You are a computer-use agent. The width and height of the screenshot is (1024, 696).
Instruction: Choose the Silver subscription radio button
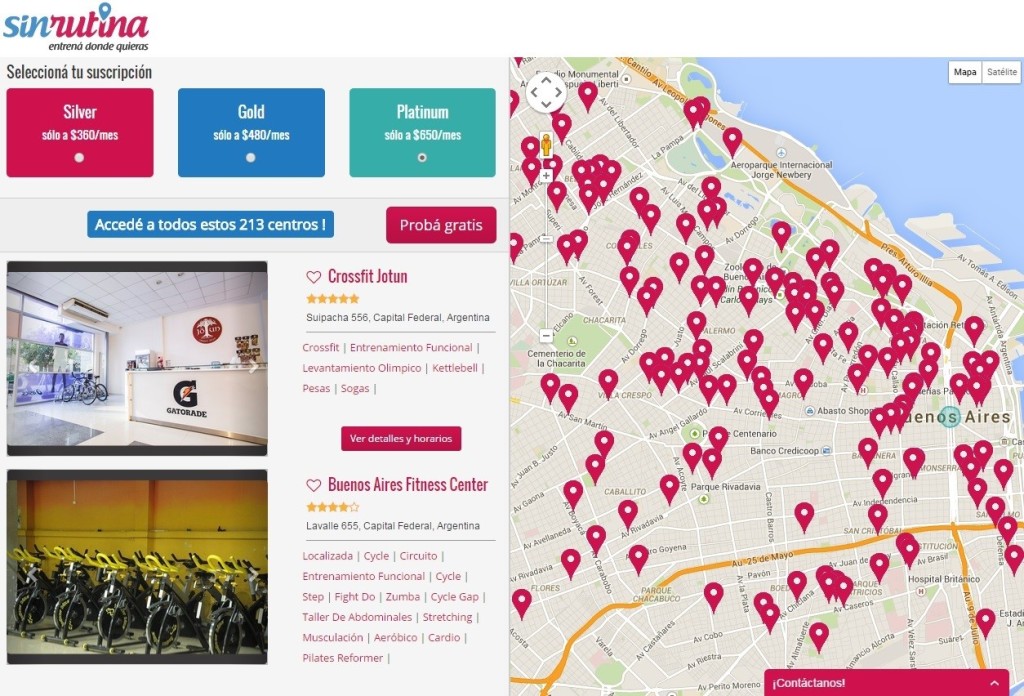coord(79,157)
